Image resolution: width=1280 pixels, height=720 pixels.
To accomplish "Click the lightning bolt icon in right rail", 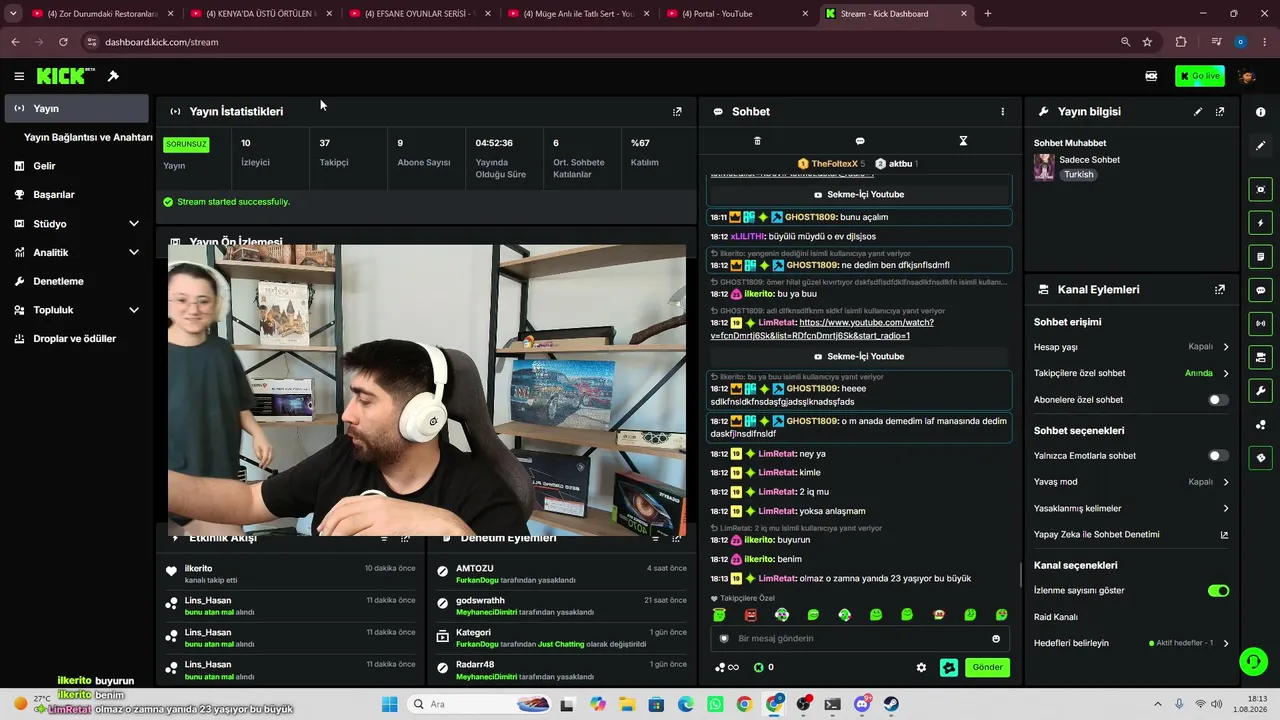I will pos(1261,223).
